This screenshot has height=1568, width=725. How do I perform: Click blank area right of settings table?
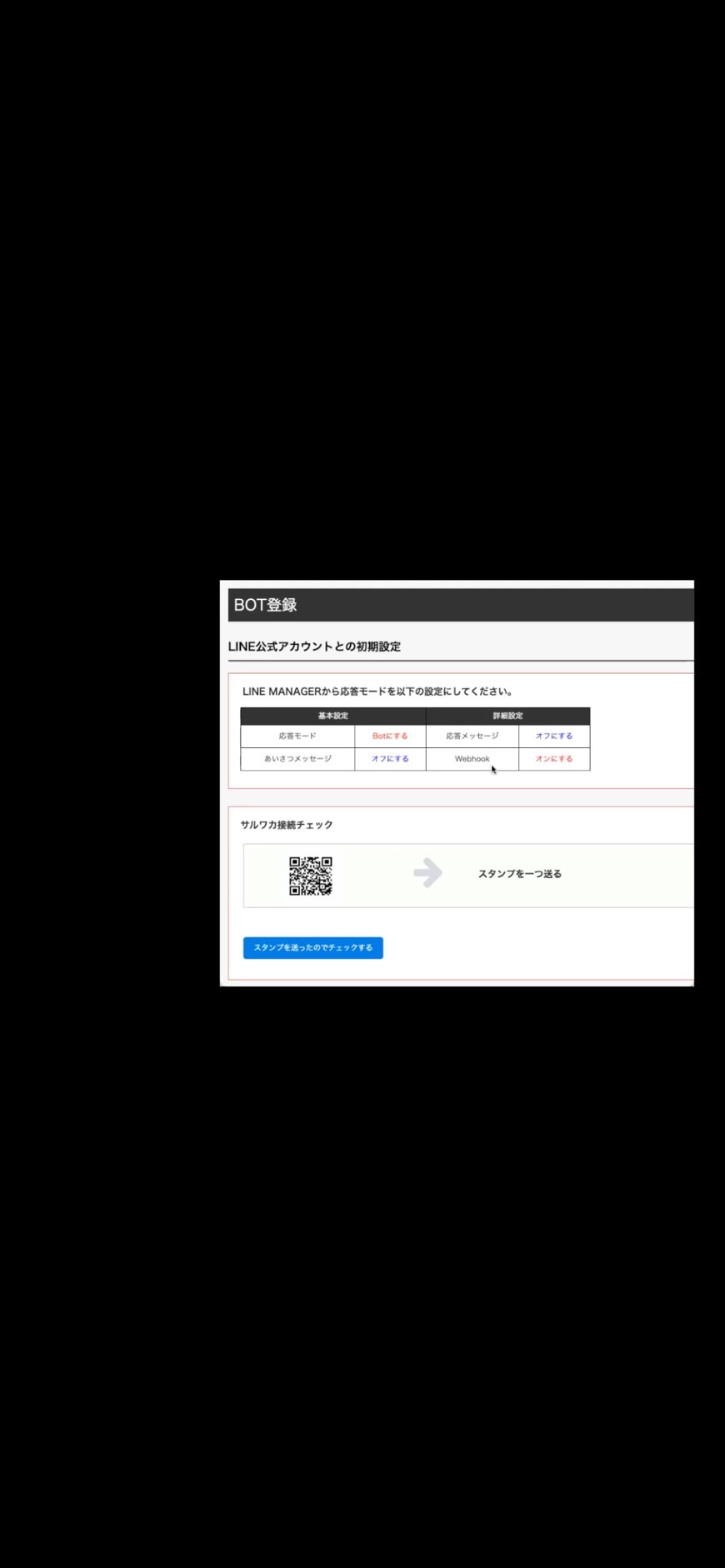pyautogui.click(x=642, y=740)
